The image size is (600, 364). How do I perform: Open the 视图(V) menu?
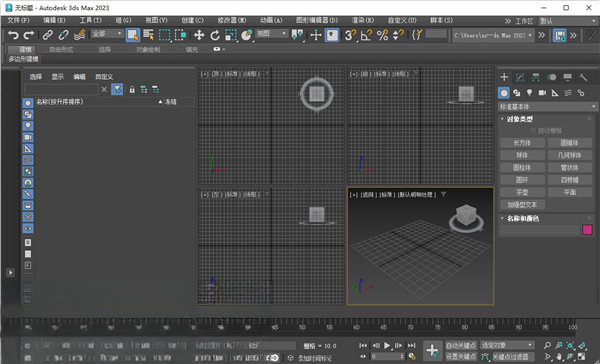tap(156, 20)
